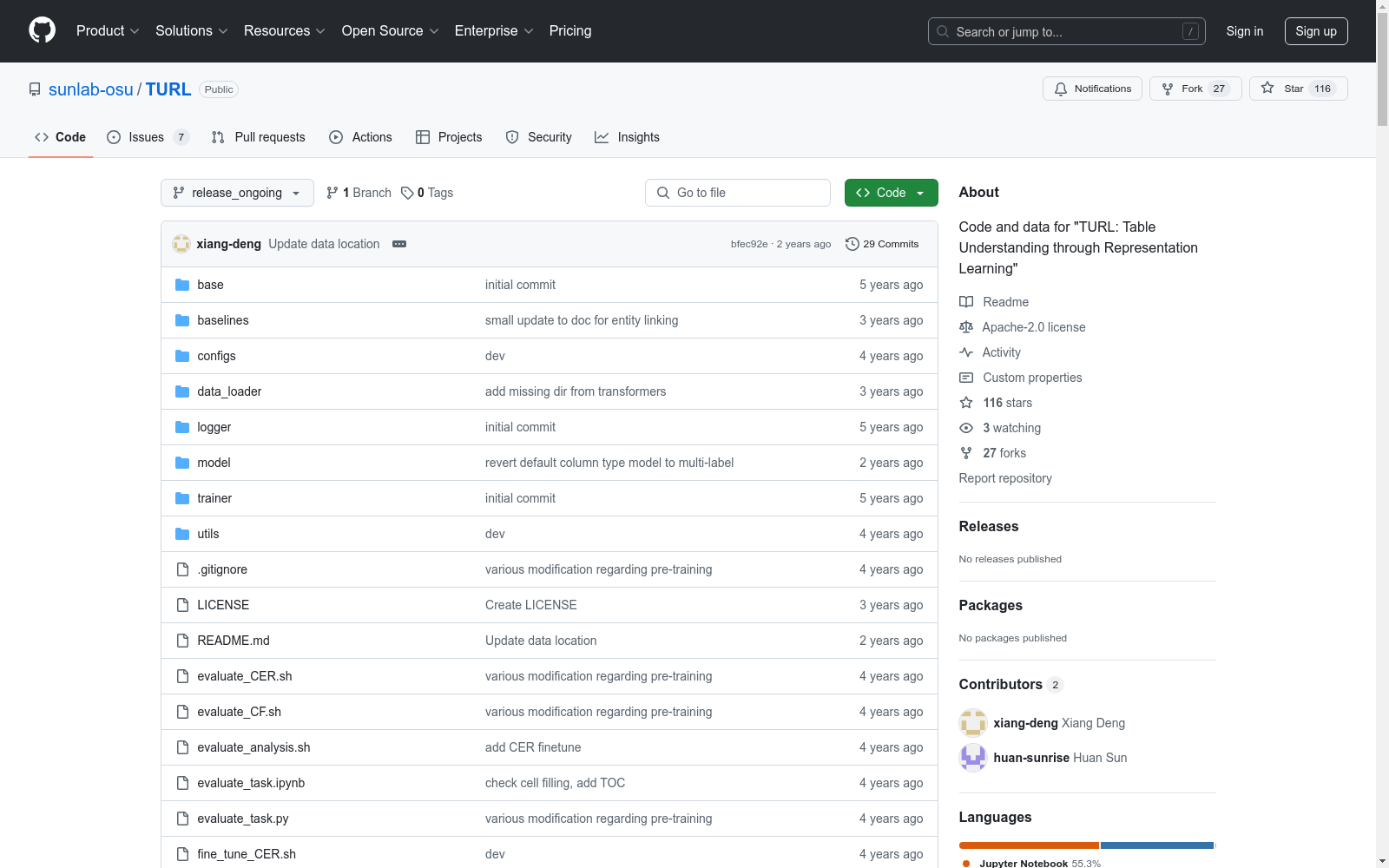Click the Notifications bell icon
1389x868 pixels.
click(1061, 89)
